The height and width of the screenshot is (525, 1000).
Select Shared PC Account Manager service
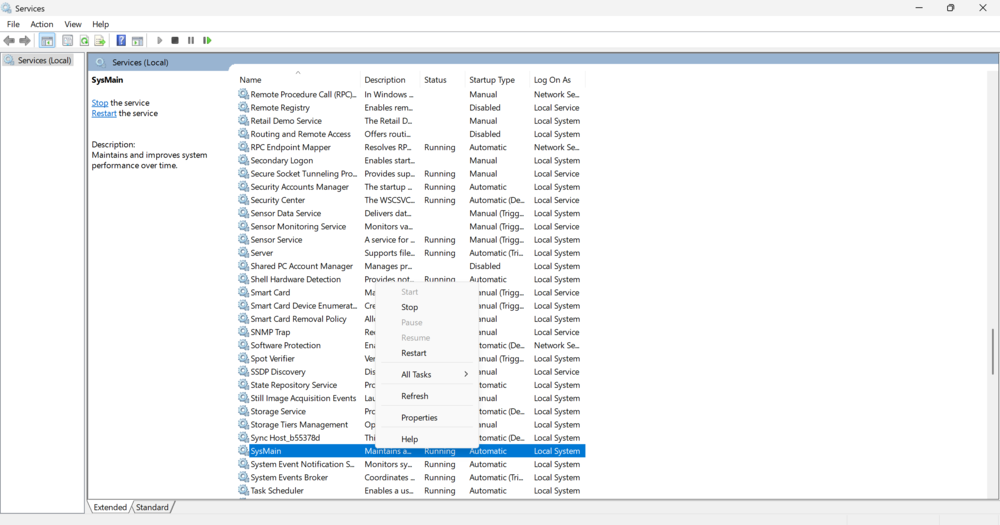[x=410, y=266]
